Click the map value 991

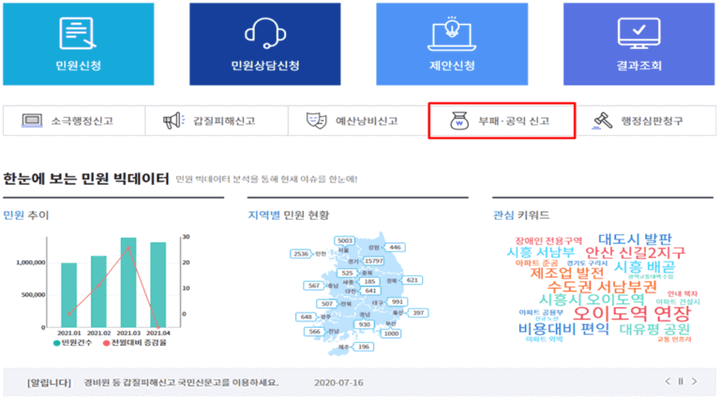397,302
